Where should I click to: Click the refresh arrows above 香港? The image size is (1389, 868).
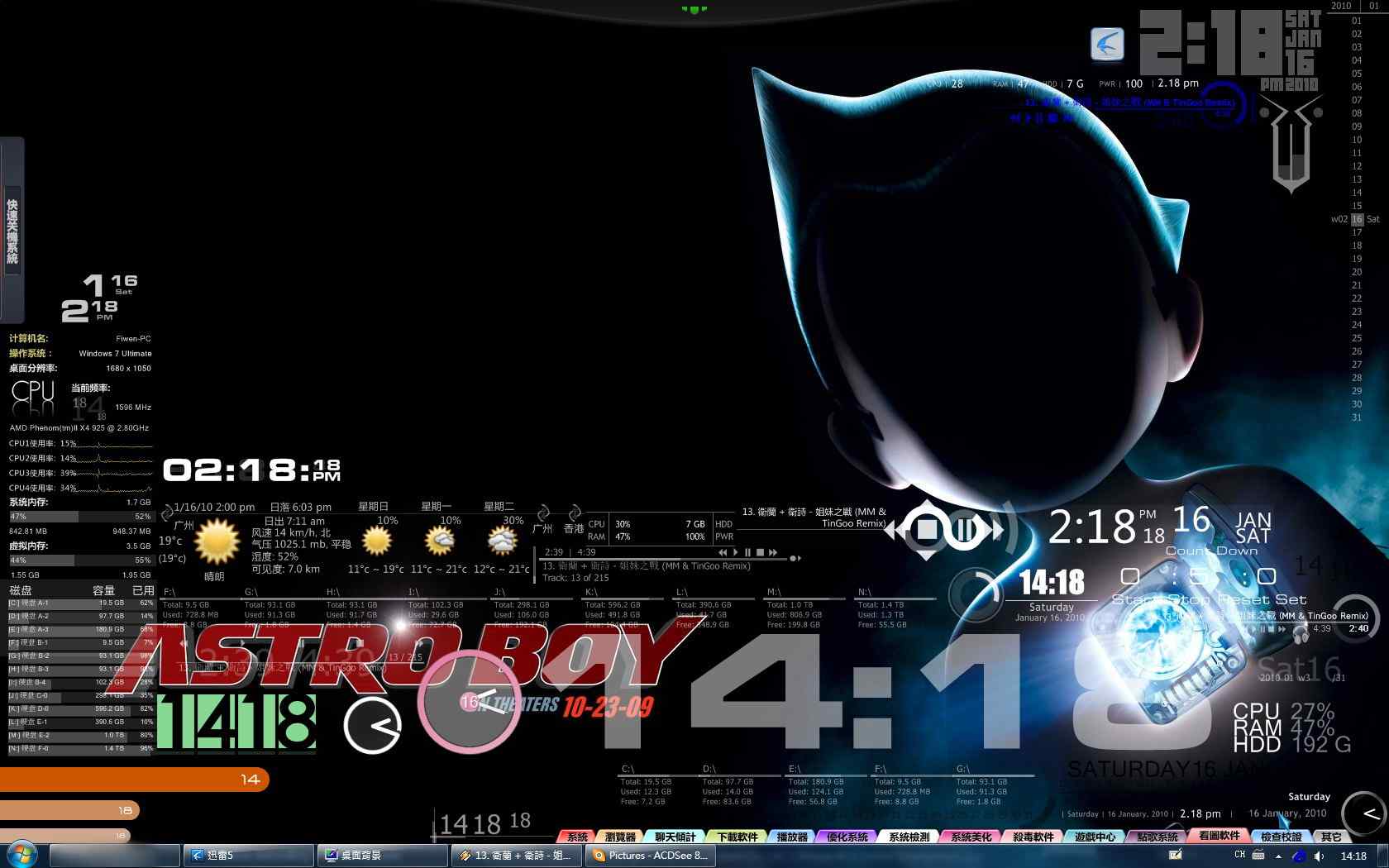point(575,514)
